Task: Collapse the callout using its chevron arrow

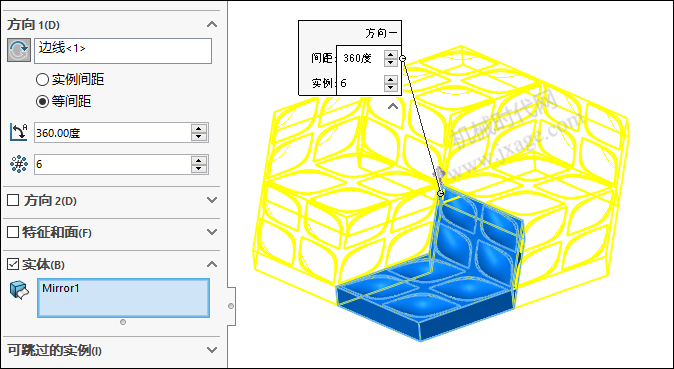Action: click(x=393, y=106)
